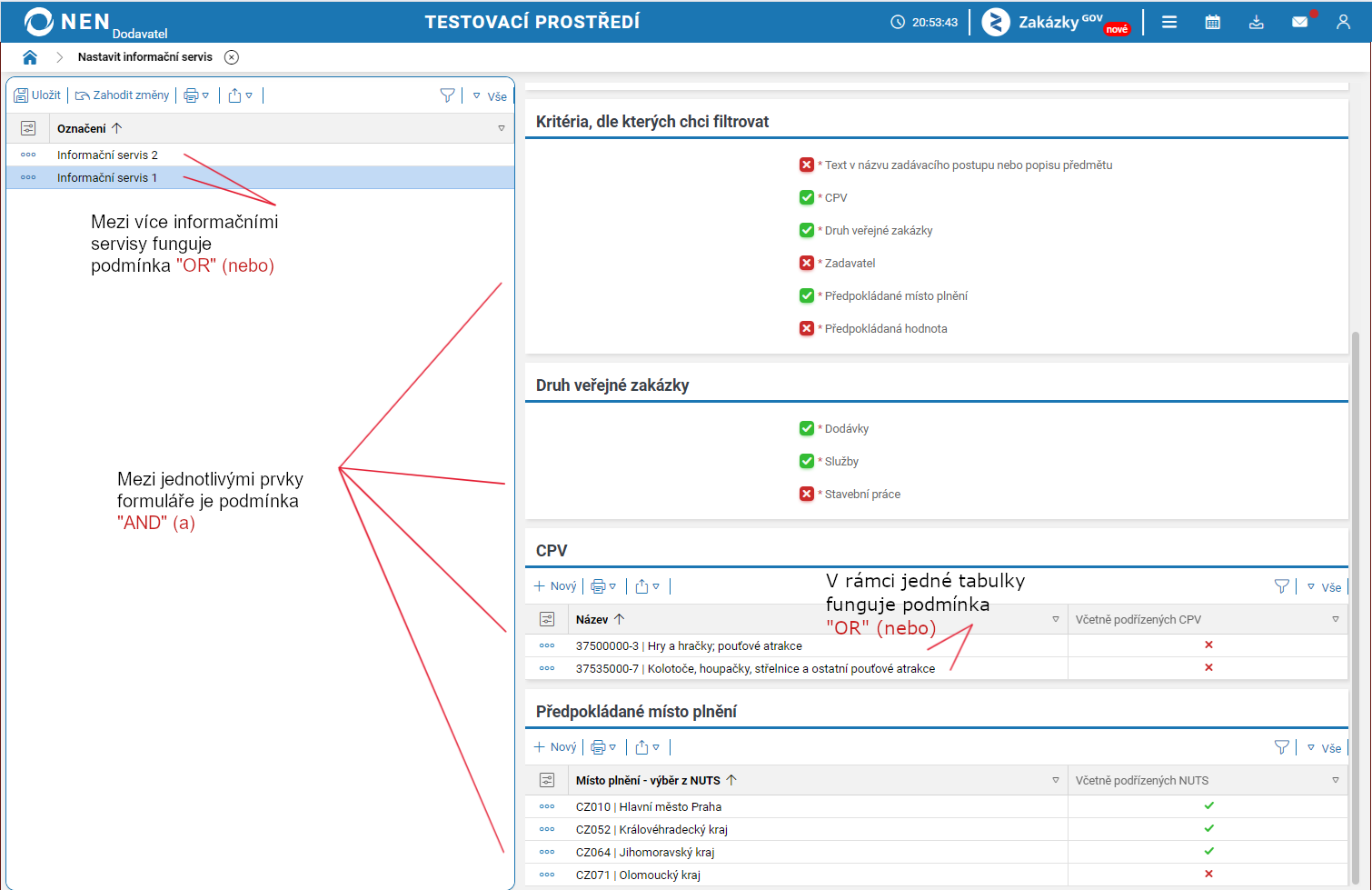The width and height of the screenshot is (1372, 890).
Task: Open the downloads icon in header
Action: tap(1257, 22)
